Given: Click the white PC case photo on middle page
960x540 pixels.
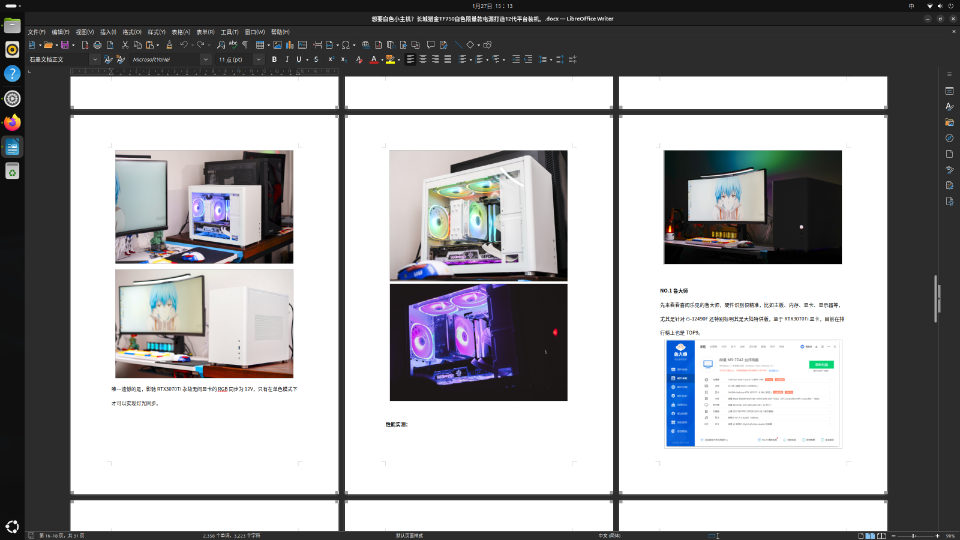Looking at the screenshot, I should coord(478,215).
